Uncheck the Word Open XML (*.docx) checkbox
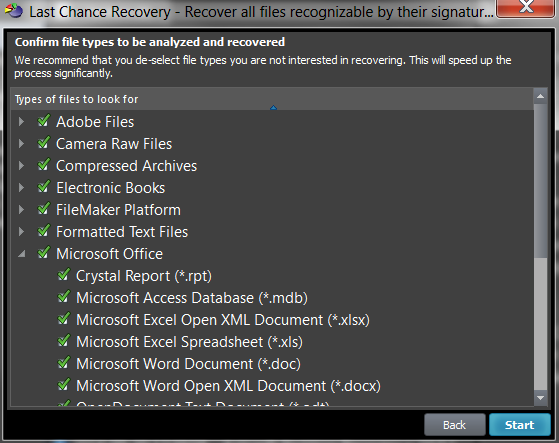559x443 pixels. (64, 385)
